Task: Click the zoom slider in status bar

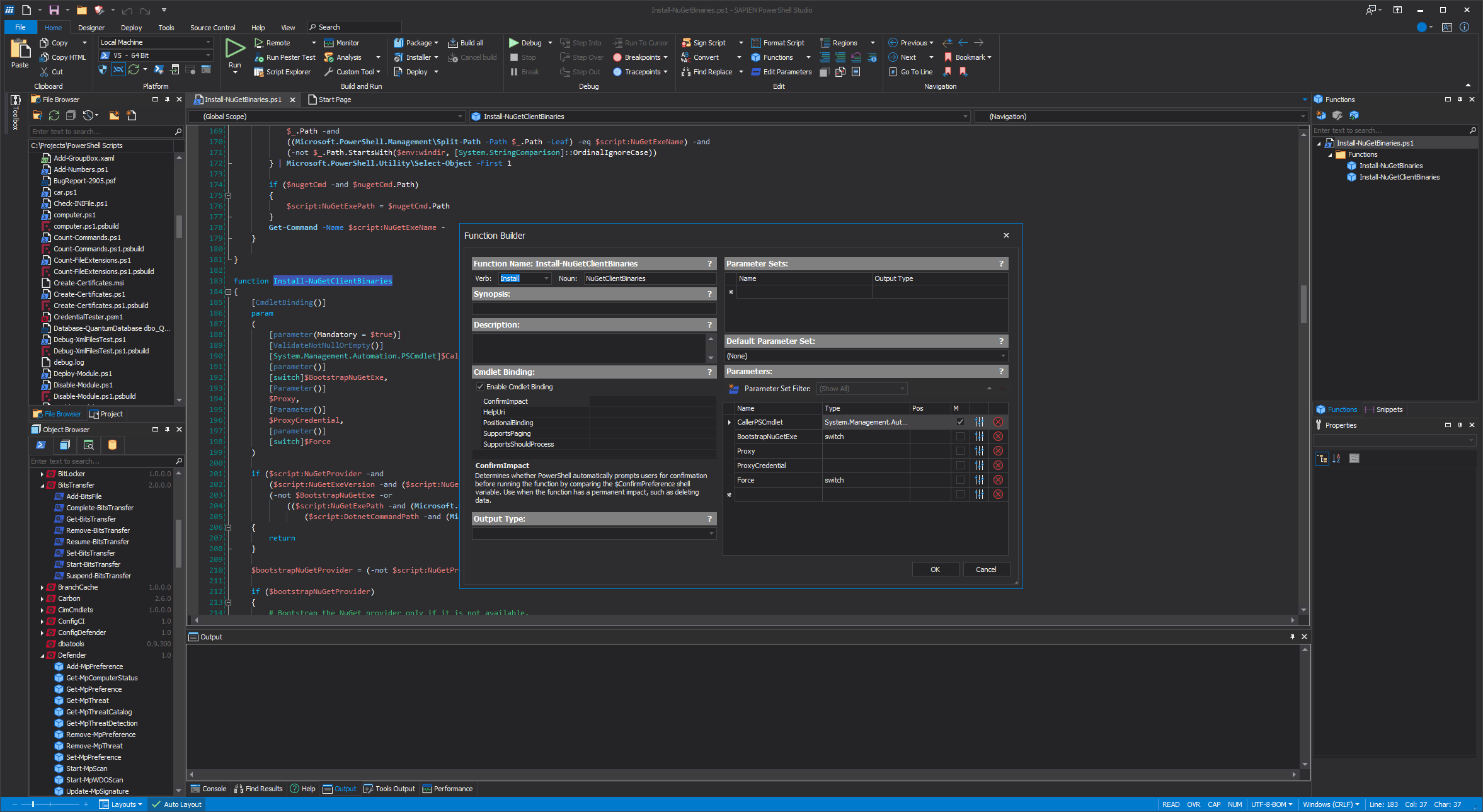Action: pyautogui.click(x=34, y=804)
